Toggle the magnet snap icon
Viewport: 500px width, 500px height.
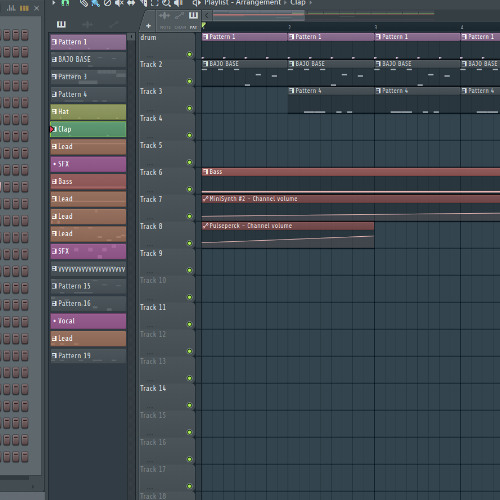point(66,3)
